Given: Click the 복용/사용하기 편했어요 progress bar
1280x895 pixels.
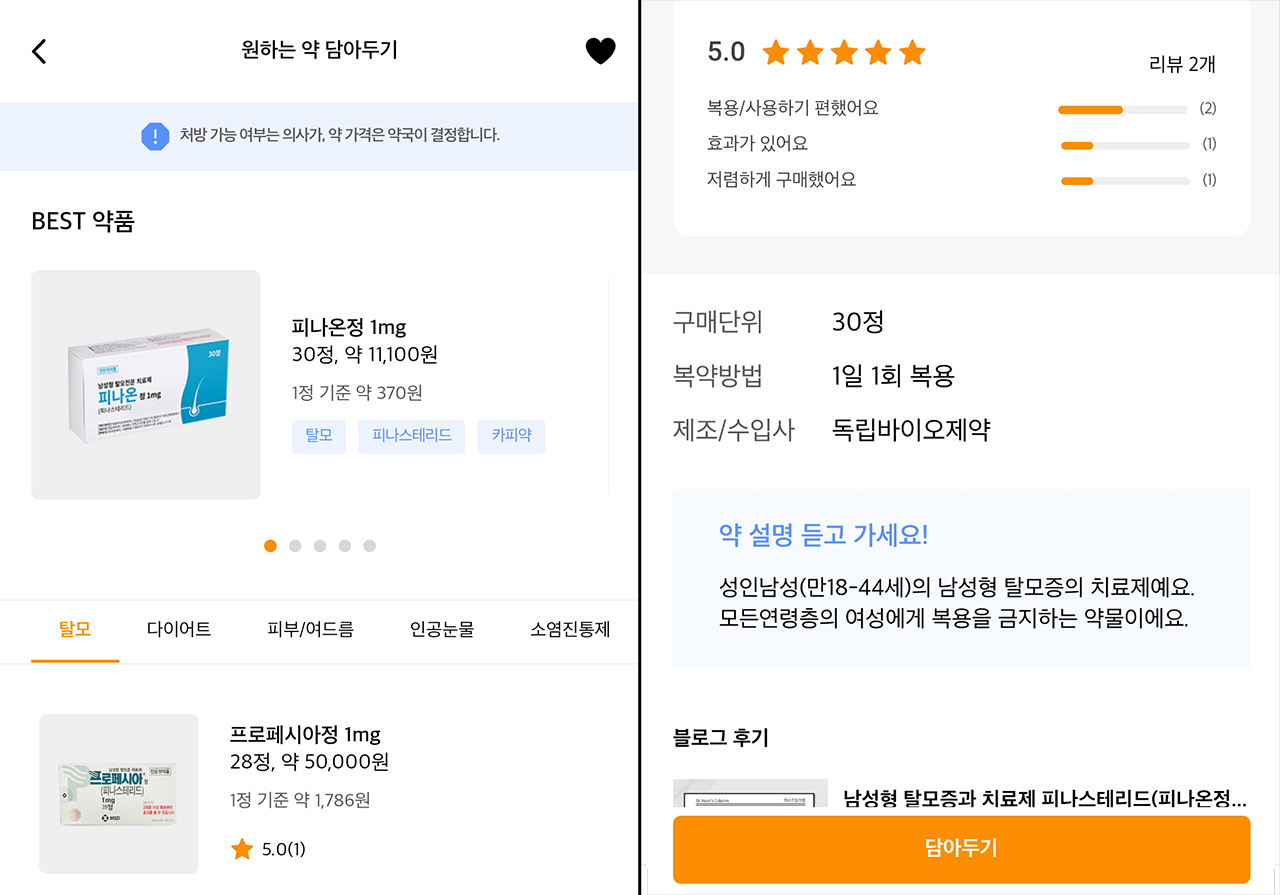Looking at the screenshot, I should (x=1122, y=109).
